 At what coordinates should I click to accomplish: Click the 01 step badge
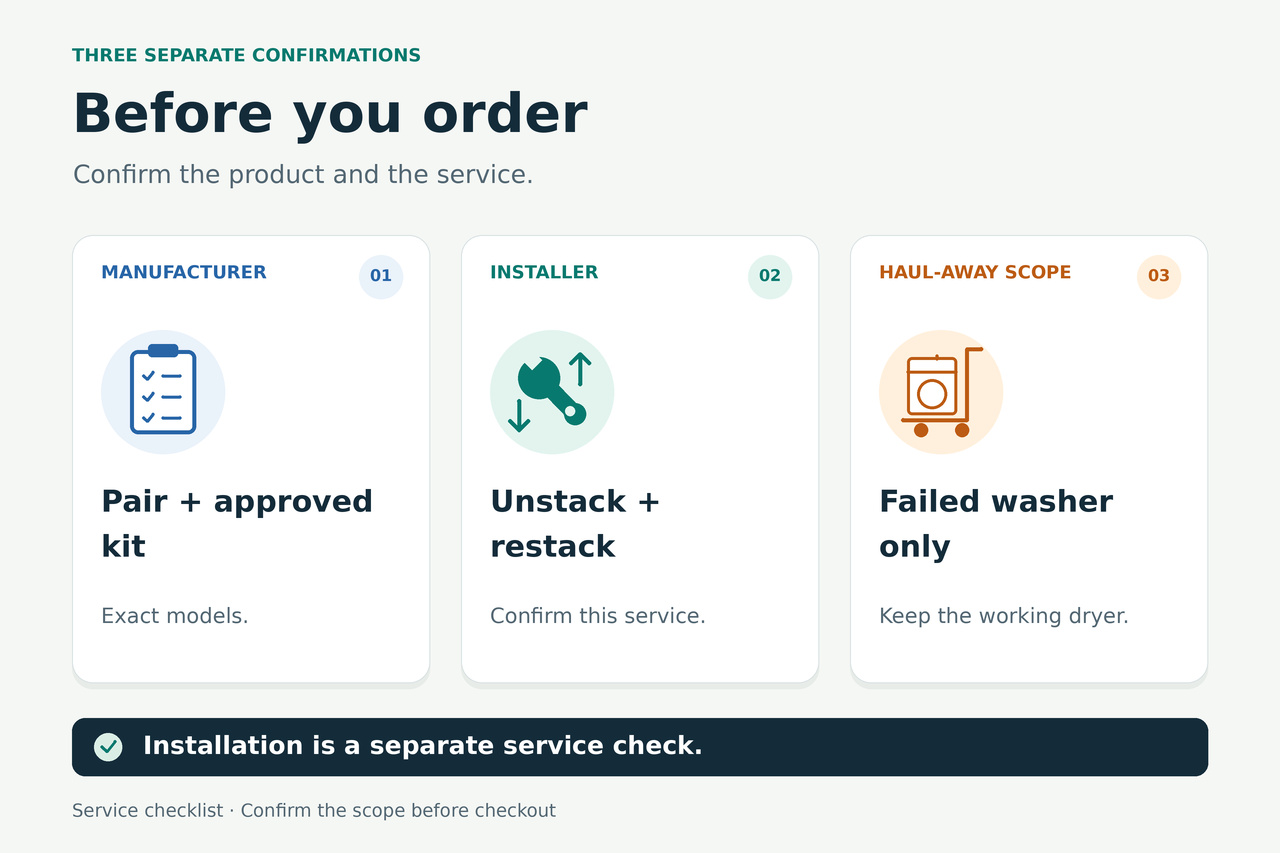point(381,277)
